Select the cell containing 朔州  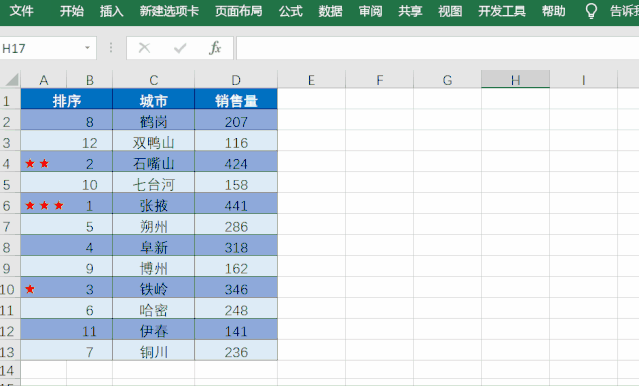[x=154, y=225]
